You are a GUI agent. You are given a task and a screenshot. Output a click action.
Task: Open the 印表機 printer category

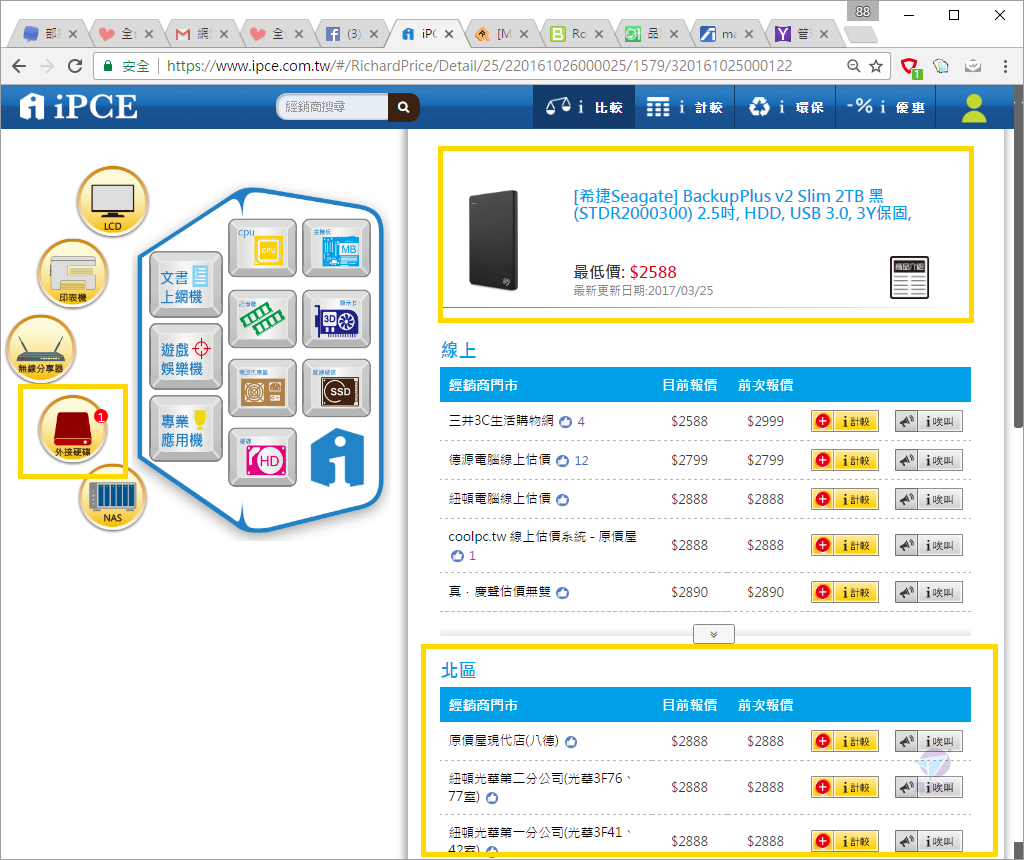(x=72, y=273)
